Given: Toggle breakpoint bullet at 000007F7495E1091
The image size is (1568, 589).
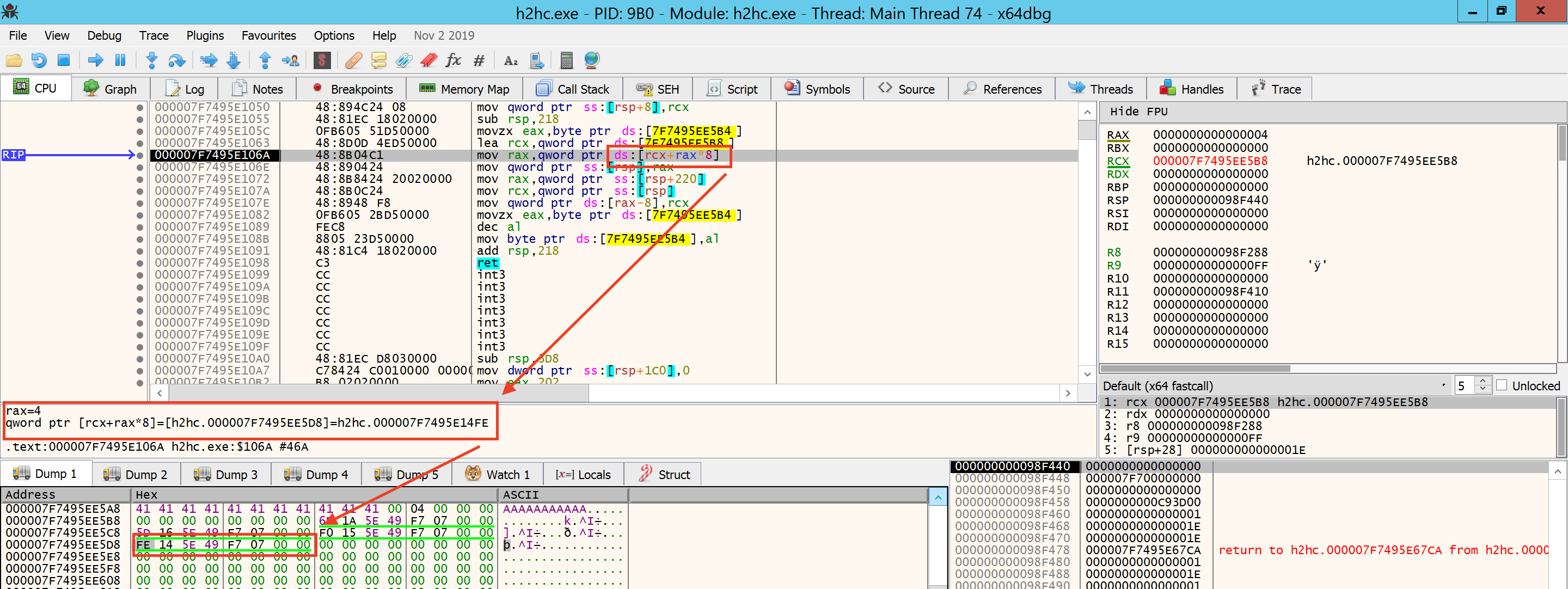Looking at the screenshot, I should [139, 251].
